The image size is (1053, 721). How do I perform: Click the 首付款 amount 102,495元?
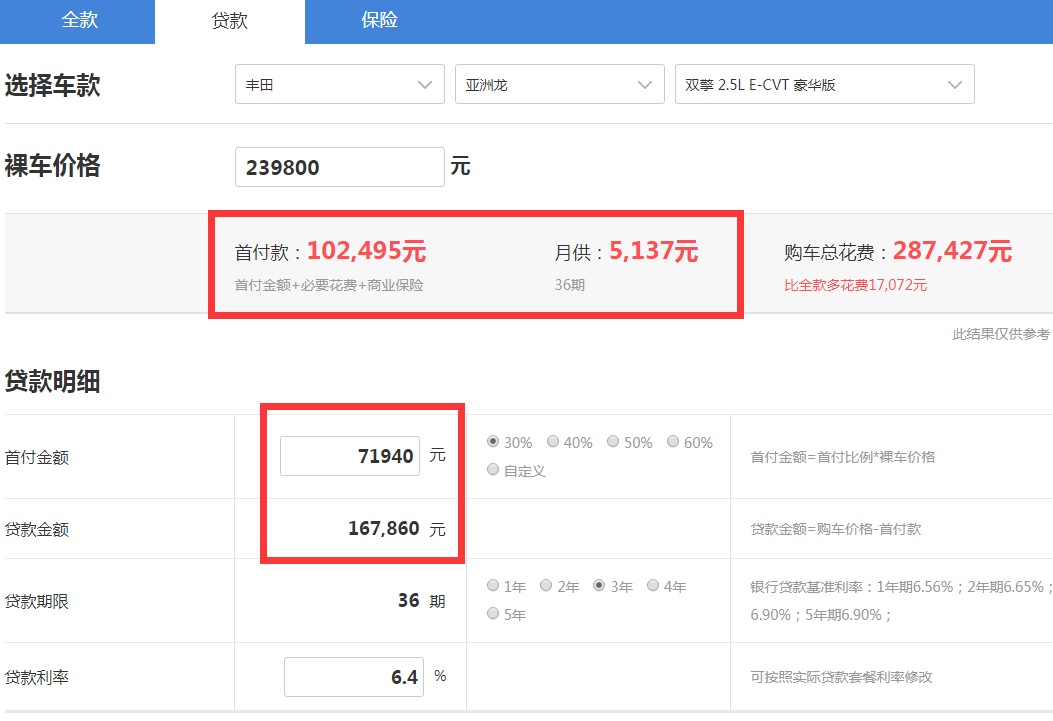coord(366,251)
